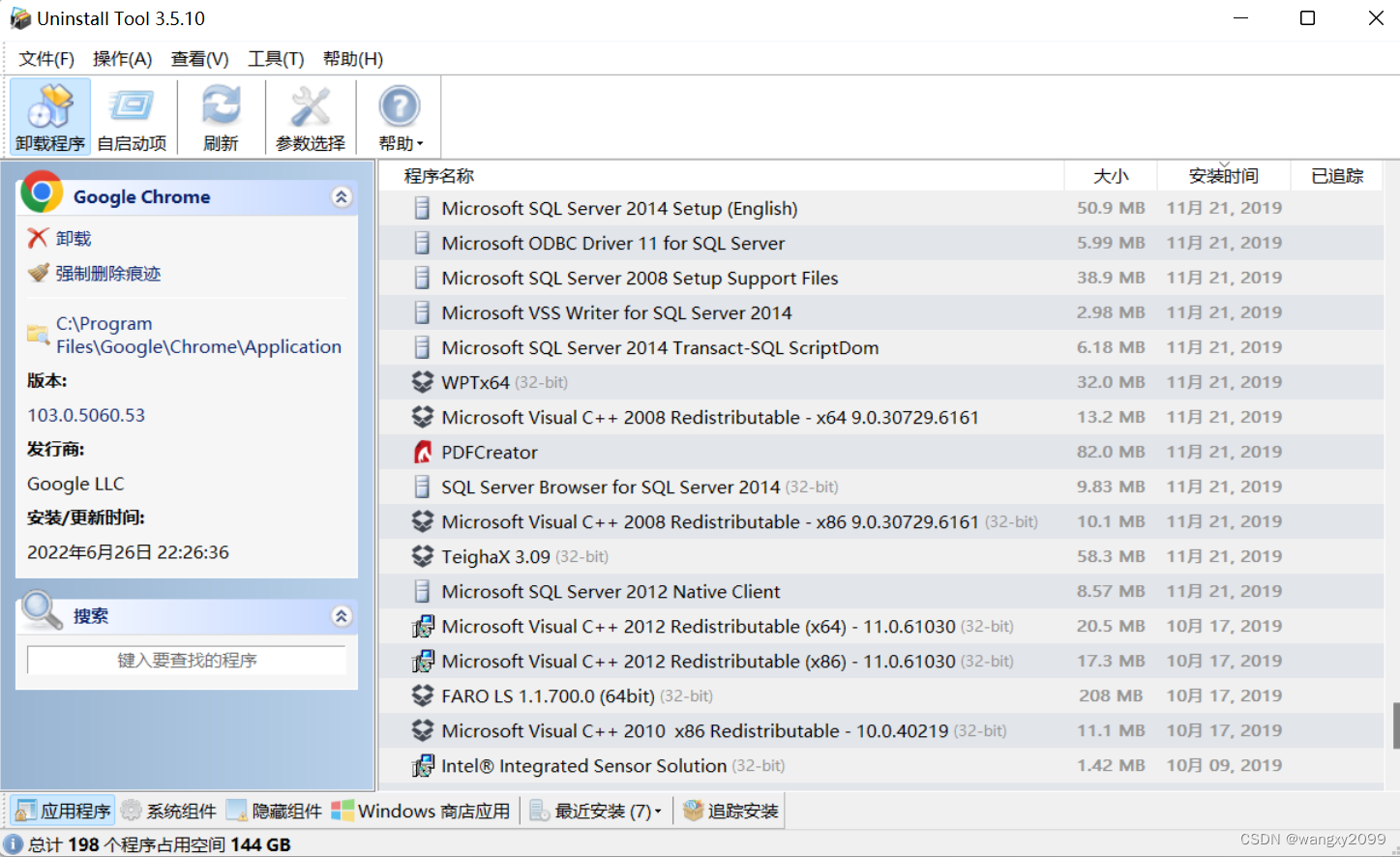The image size is (1400, 857).
Task: Click the SQL Server Browser document icon
Action: coord(422,487)
